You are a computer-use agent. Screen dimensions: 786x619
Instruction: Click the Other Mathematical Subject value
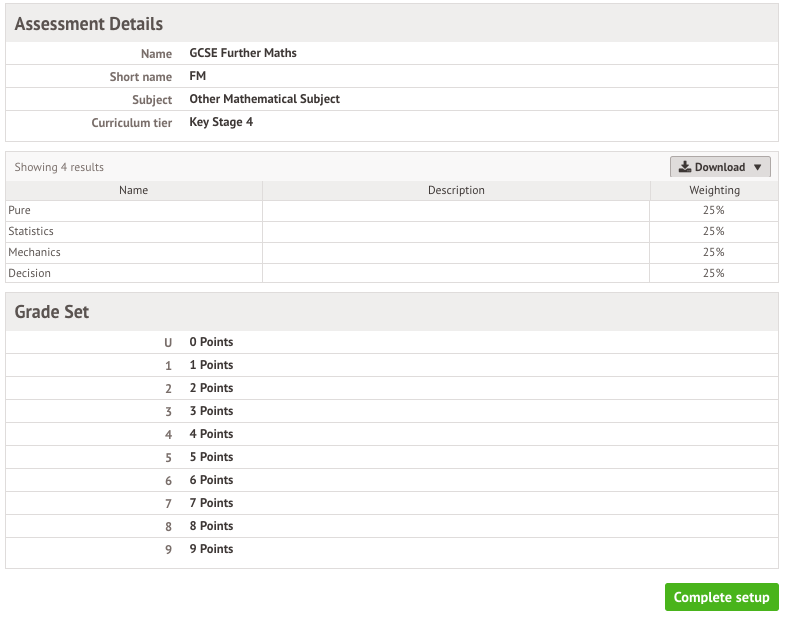pos(265,99)
